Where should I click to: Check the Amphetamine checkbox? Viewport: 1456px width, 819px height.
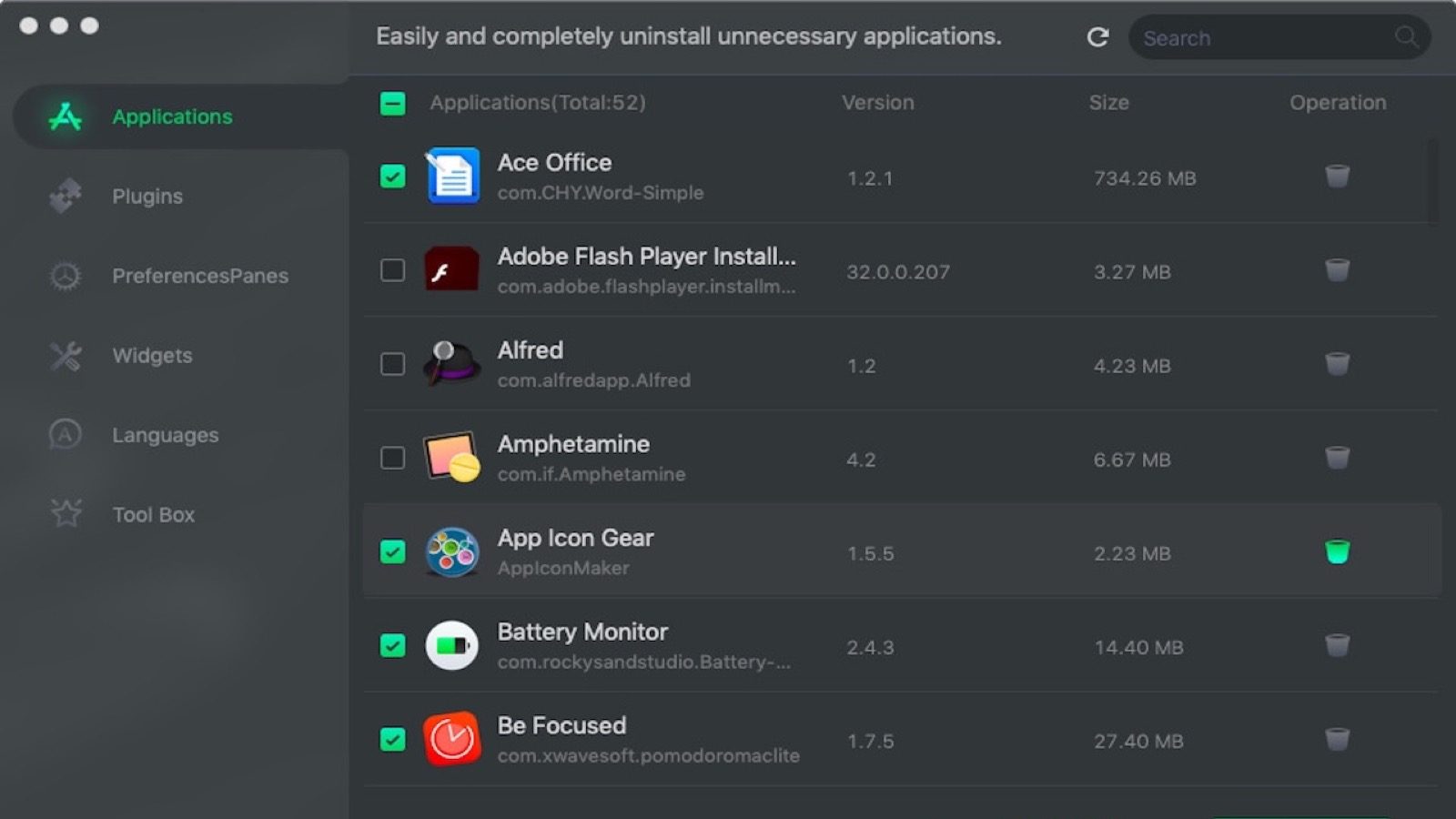point(392,458)
